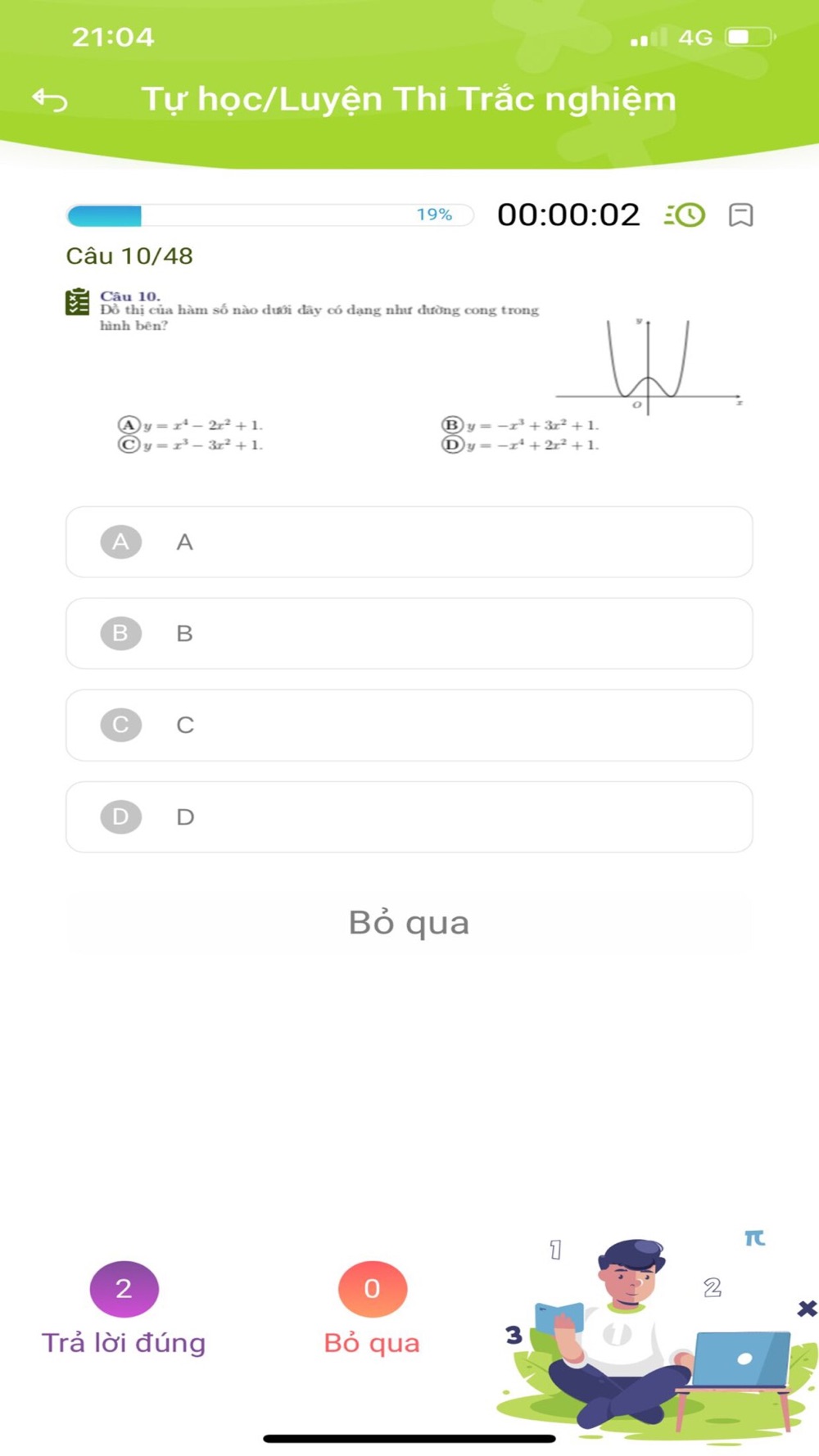Select answer option A
Image resolution: width=819 pixels, height=1456 pixels.
[409, 542]
